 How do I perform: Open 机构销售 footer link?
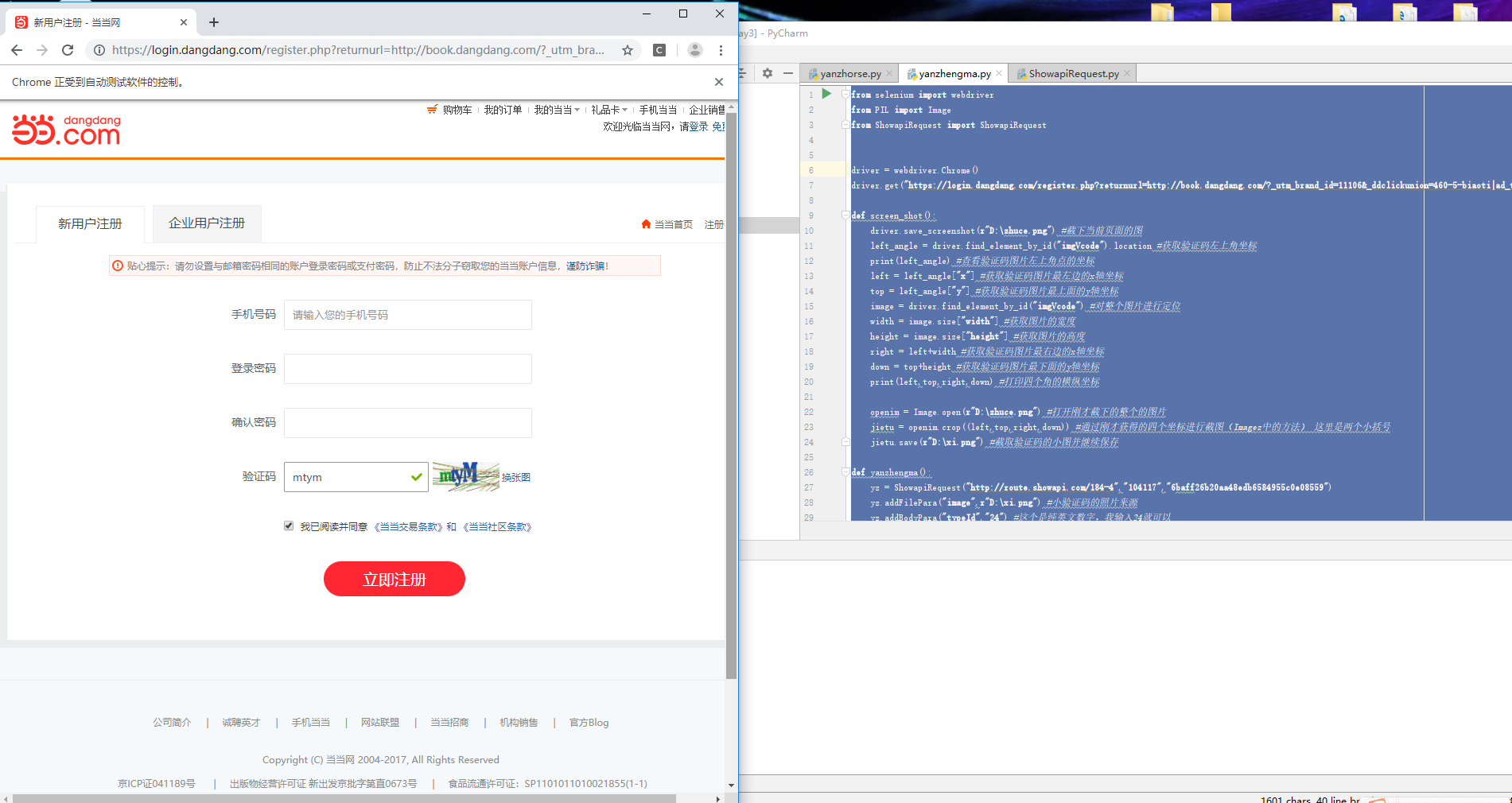pos(519,723)
